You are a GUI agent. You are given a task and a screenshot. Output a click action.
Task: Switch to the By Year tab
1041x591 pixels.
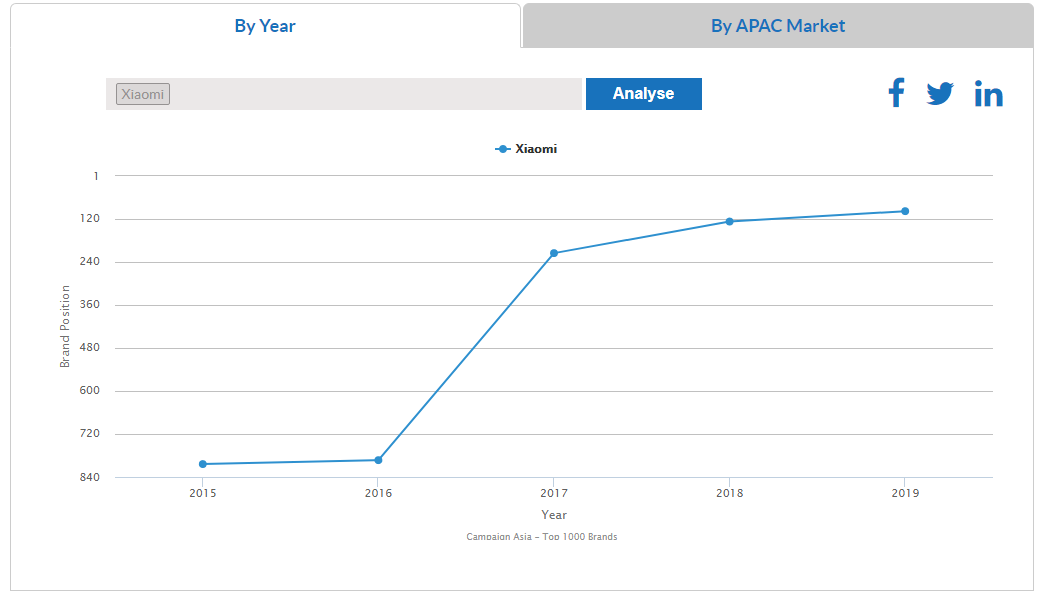[x=265, y=26]
